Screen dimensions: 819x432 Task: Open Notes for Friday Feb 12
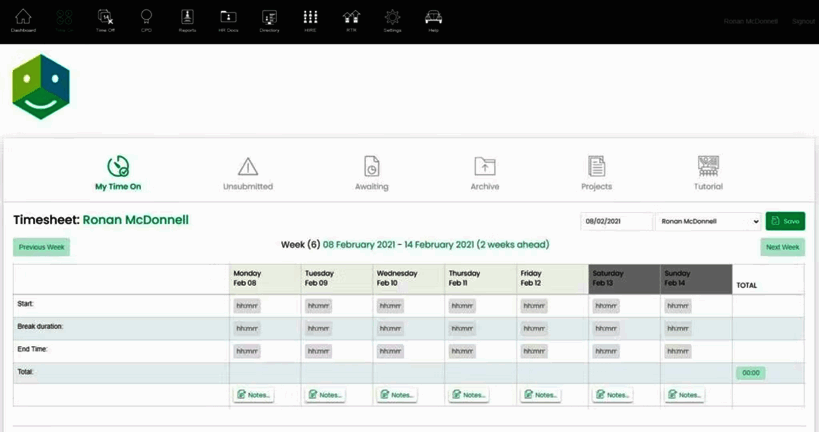[540, 395]
